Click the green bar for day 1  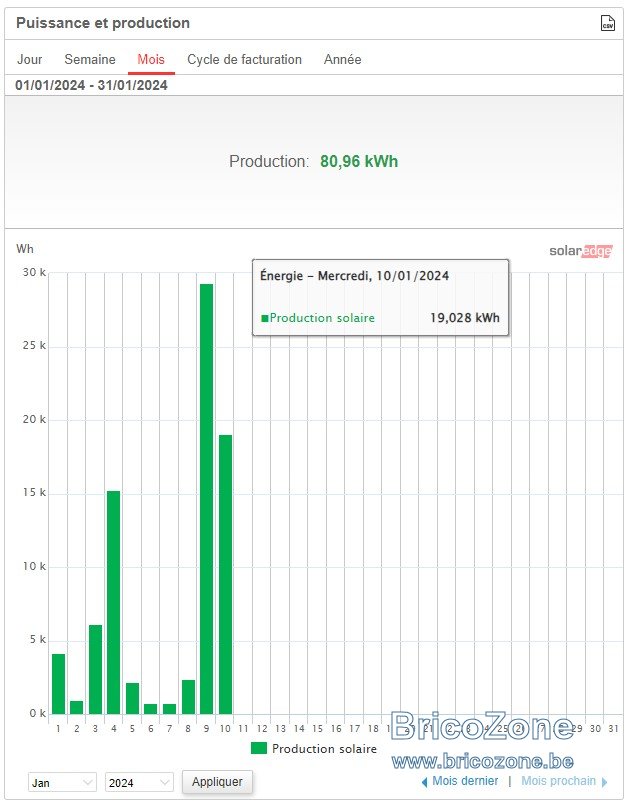(59, 684)
